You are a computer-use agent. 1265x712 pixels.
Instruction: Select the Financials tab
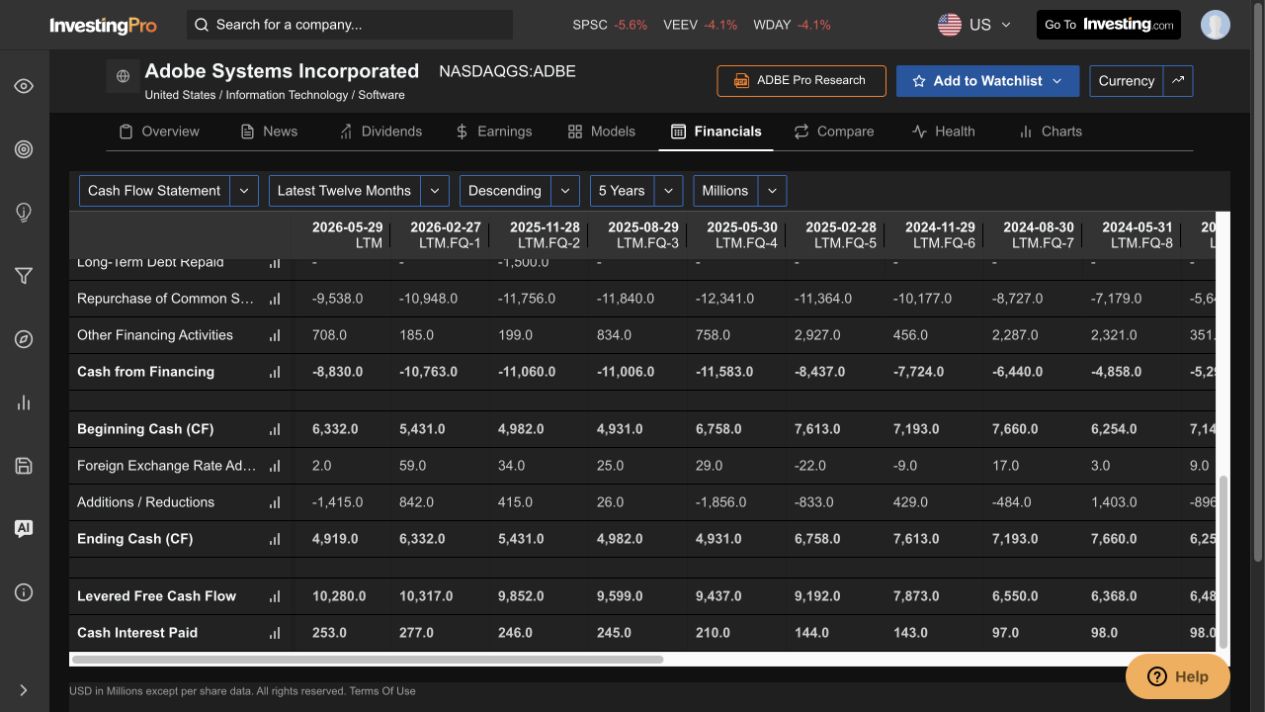[x=716, y=131]
